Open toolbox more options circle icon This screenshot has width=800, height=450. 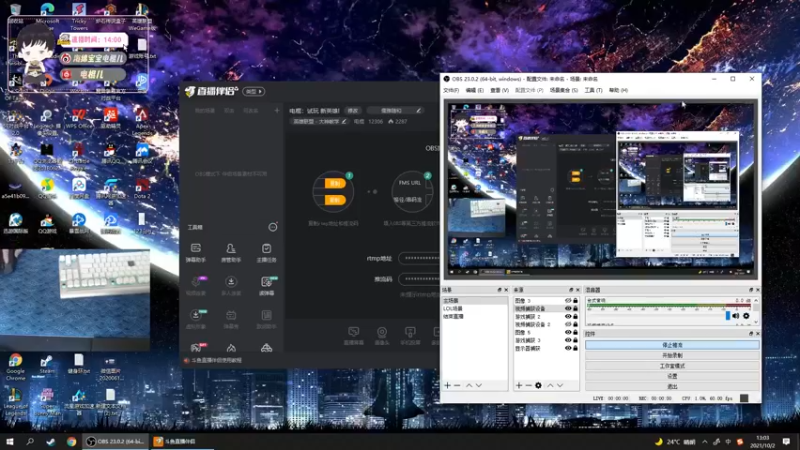pyautogui.click(x=273, y=227)
